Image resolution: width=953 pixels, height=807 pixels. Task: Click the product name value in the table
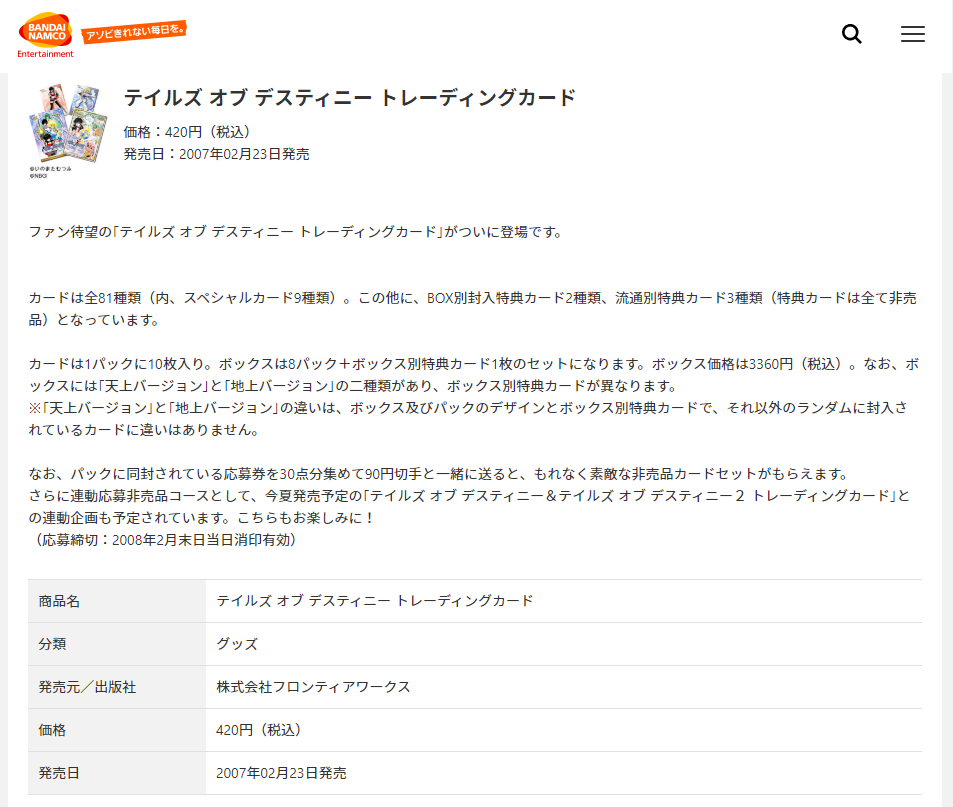[375, 601]
